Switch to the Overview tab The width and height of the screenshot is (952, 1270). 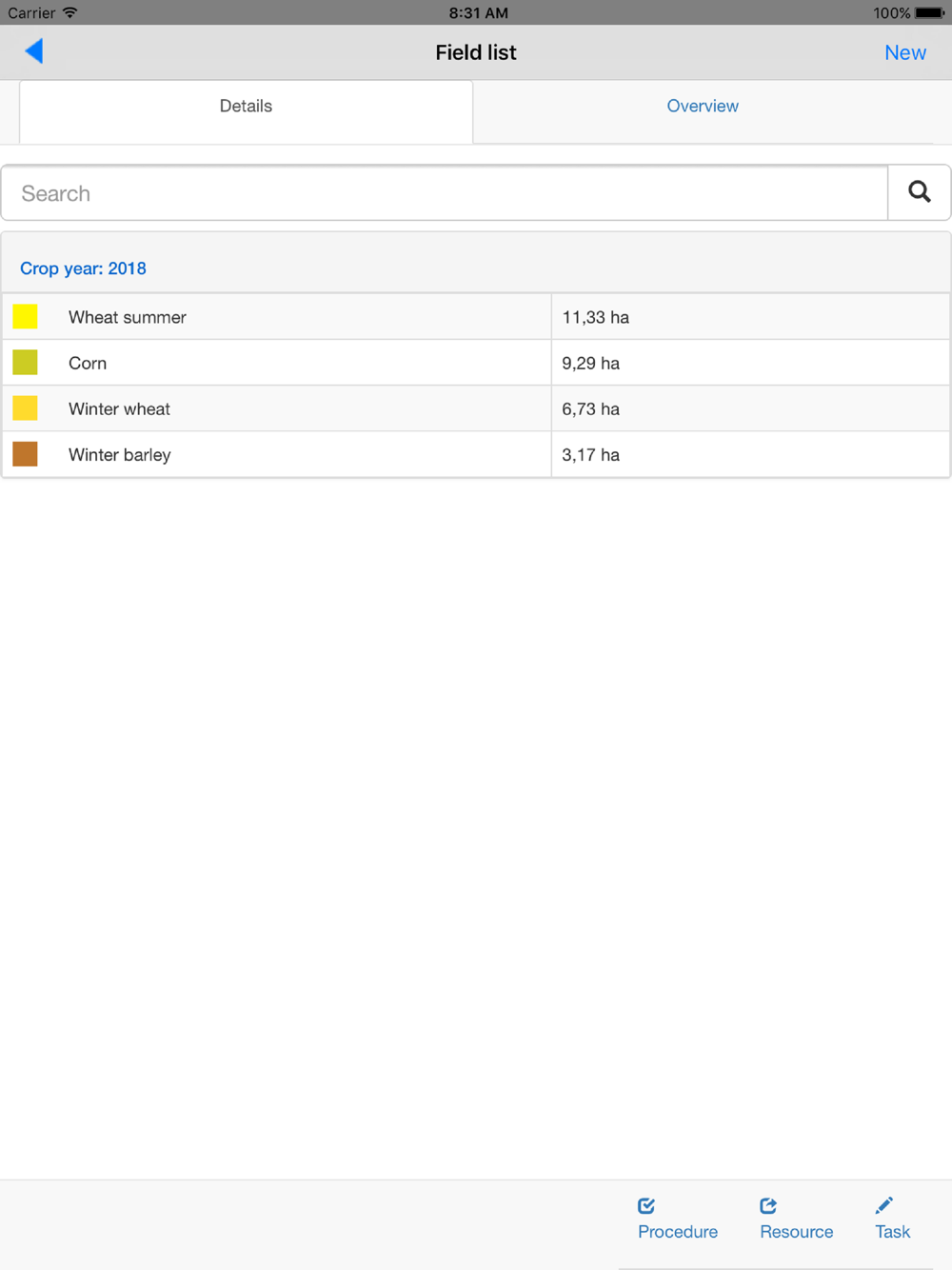[x=702, y=107]
